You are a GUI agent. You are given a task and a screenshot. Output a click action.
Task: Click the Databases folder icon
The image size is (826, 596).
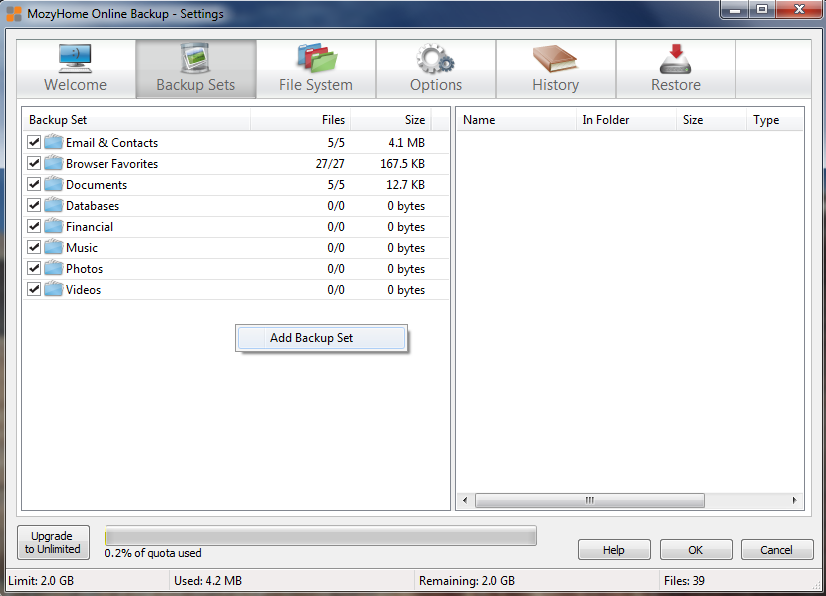[x=54, y=206]
